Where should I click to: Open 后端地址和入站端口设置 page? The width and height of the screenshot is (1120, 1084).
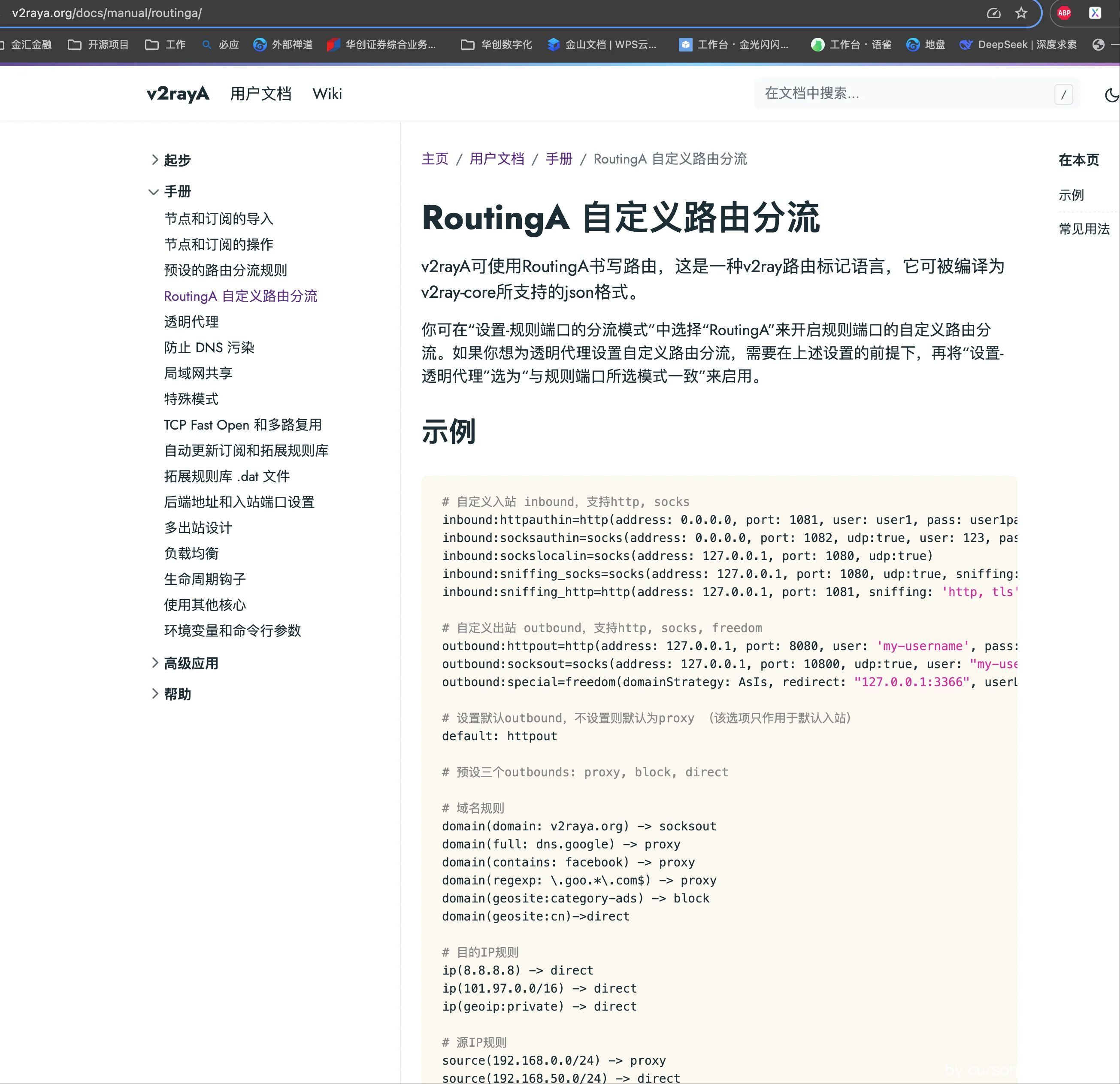point(239,502)
